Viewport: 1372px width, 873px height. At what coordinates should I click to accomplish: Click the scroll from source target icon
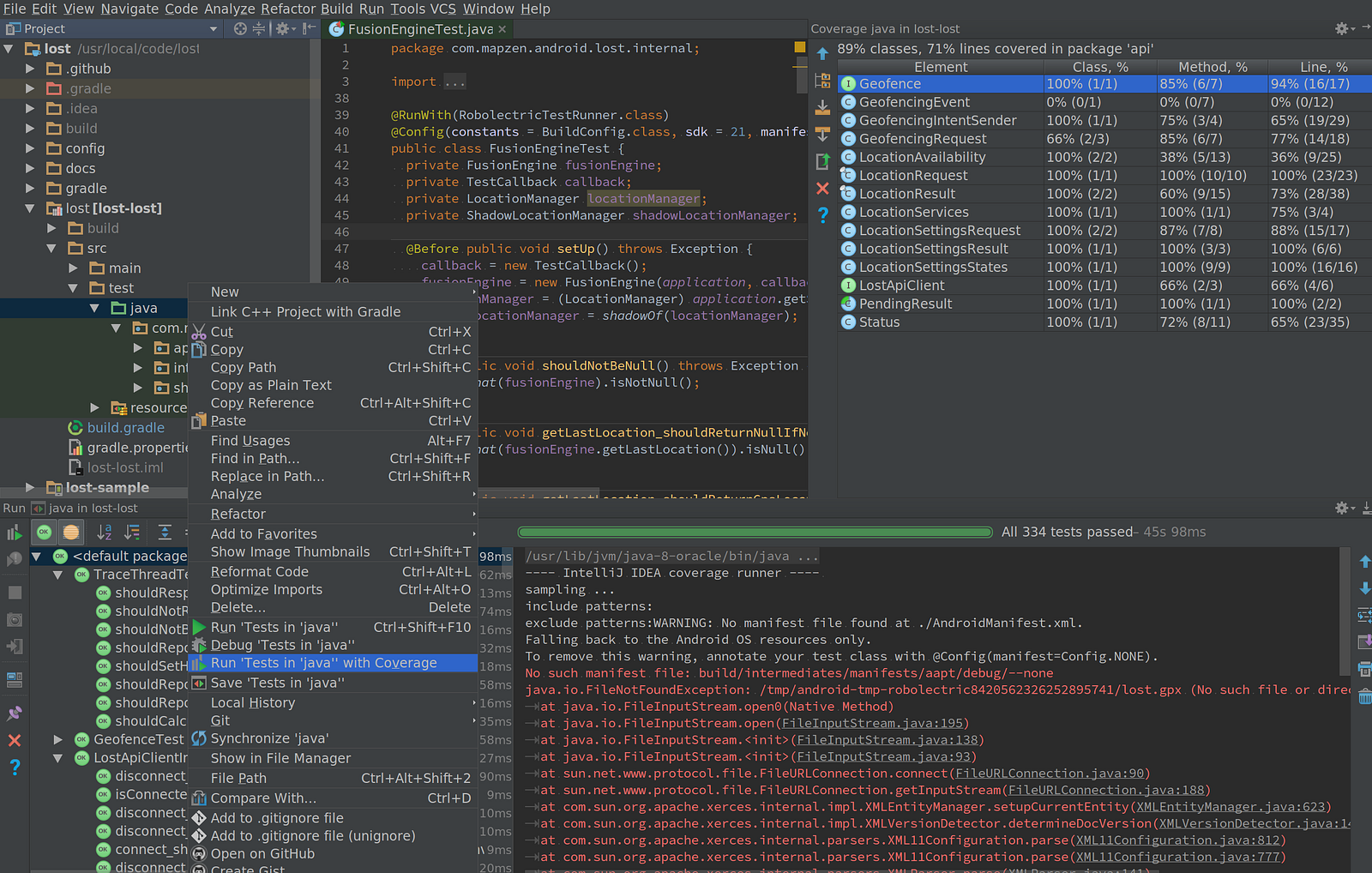[240, 28]
